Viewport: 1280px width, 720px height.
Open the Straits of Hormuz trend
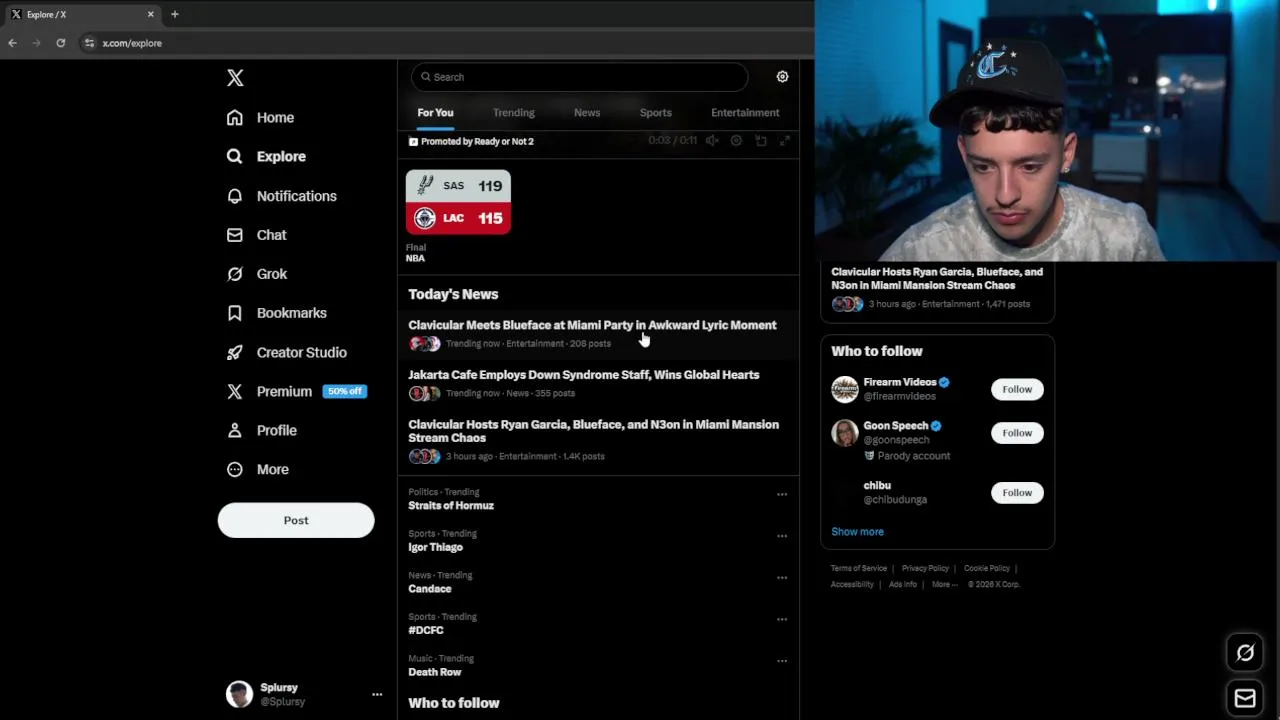click(x=451, y=506)
